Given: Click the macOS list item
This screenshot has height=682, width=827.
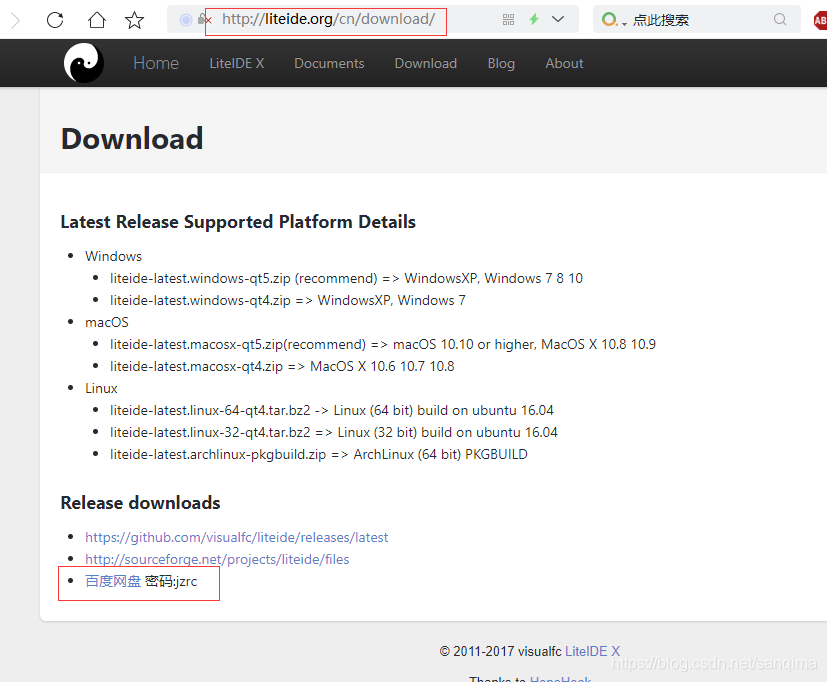Looking at the screenshot, I should click(107, 322).
